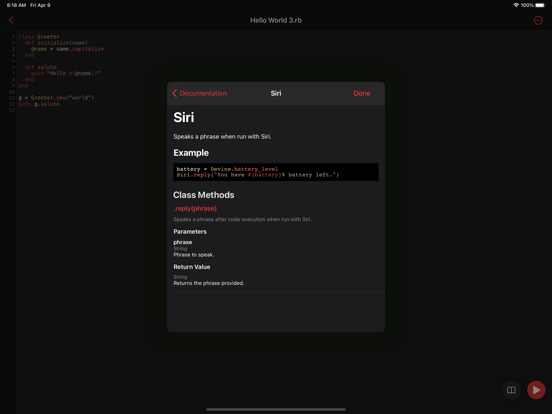Viewport: 552px width, 414px height.
Task: Click the 'Return Value' label
Action: click(192, 267)
